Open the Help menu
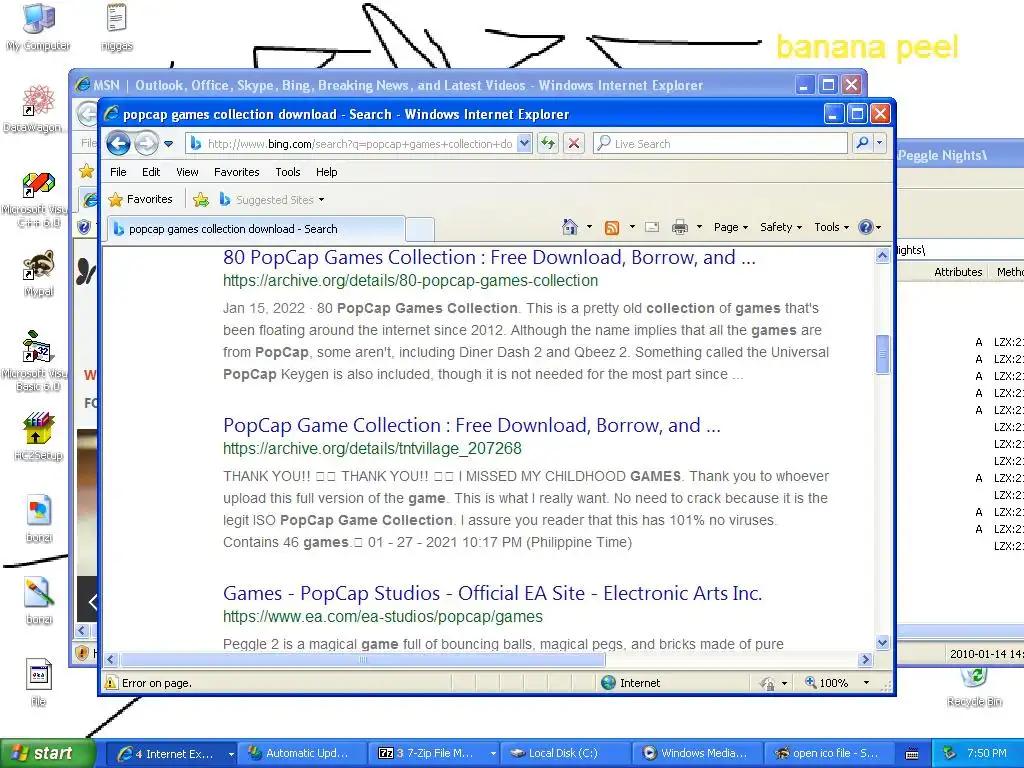The image size is (1024, 768). pos(327,172)
